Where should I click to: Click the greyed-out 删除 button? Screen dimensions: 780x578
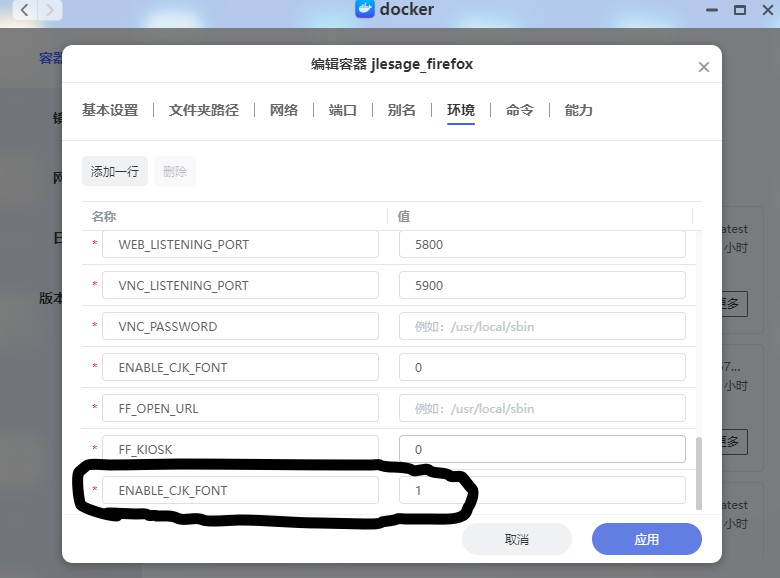pos(175,172)
